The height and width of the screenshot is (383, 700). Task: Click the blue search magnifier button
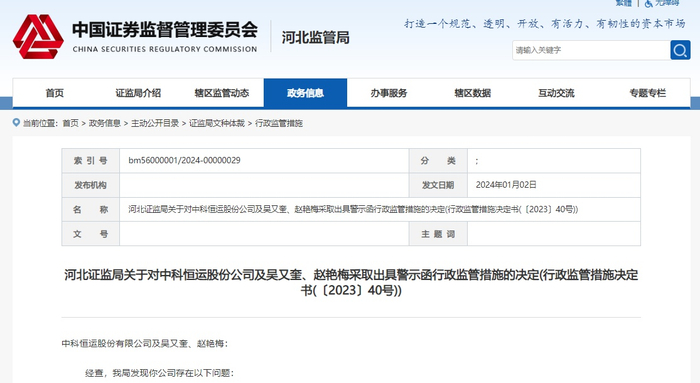point(680,50)
